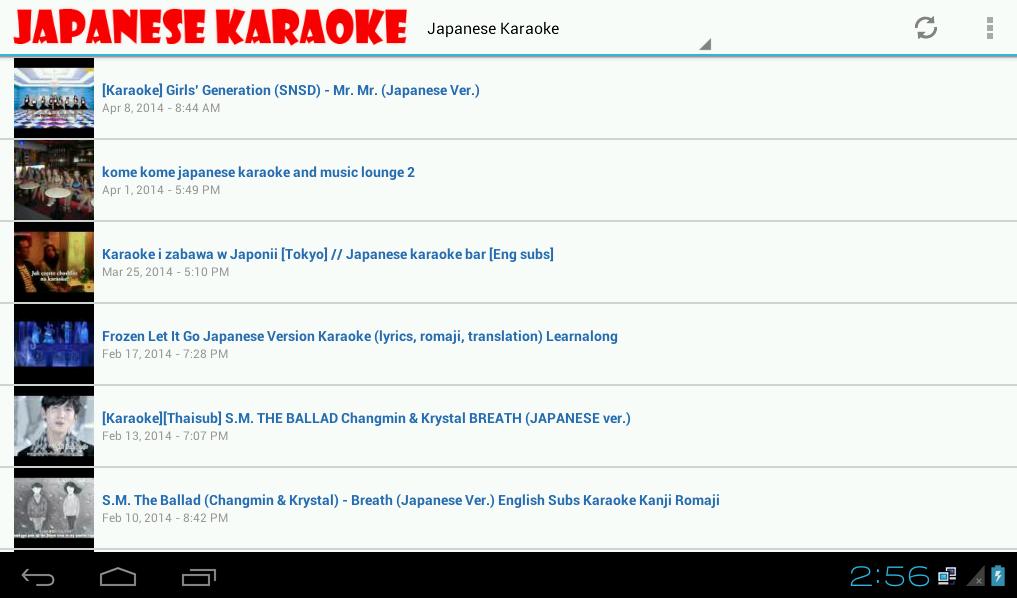Screen dimensions: 1017x598
Task: Tap the Android home button
Action: (118, 577)
